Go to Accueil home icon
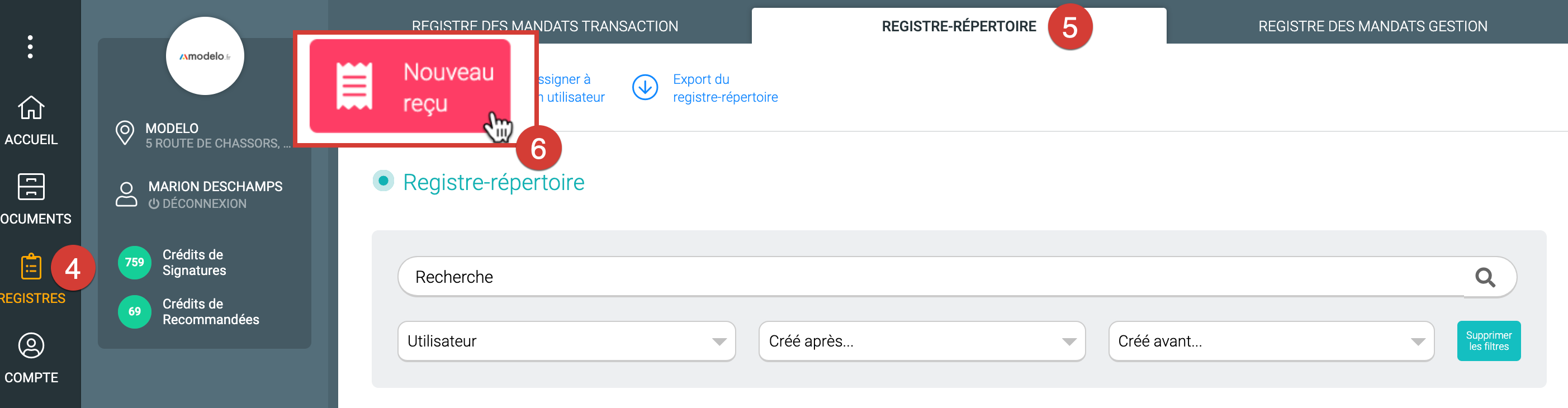The width and height of the screenshot is (1568, 408). [31, 108]
